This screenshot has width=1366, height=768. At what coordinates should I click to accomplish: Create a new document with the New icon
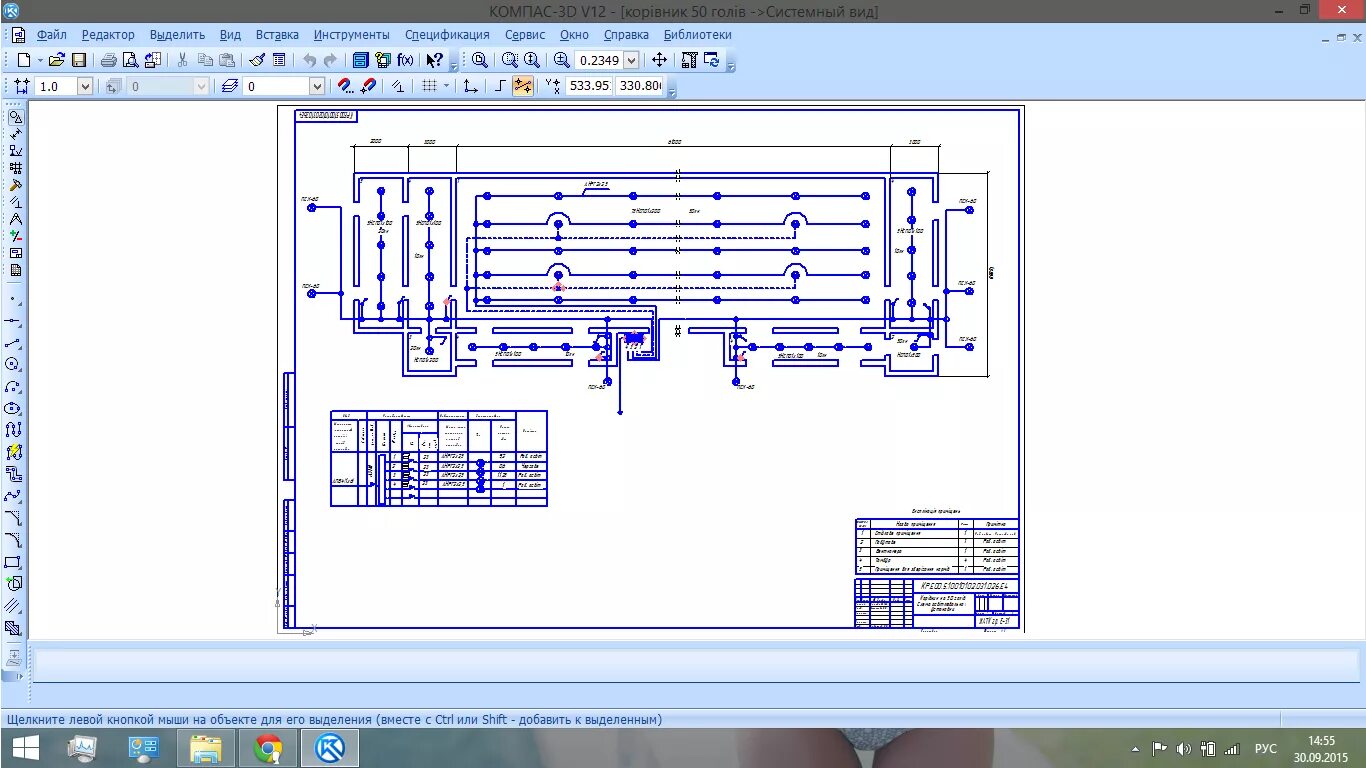[24, 60]
